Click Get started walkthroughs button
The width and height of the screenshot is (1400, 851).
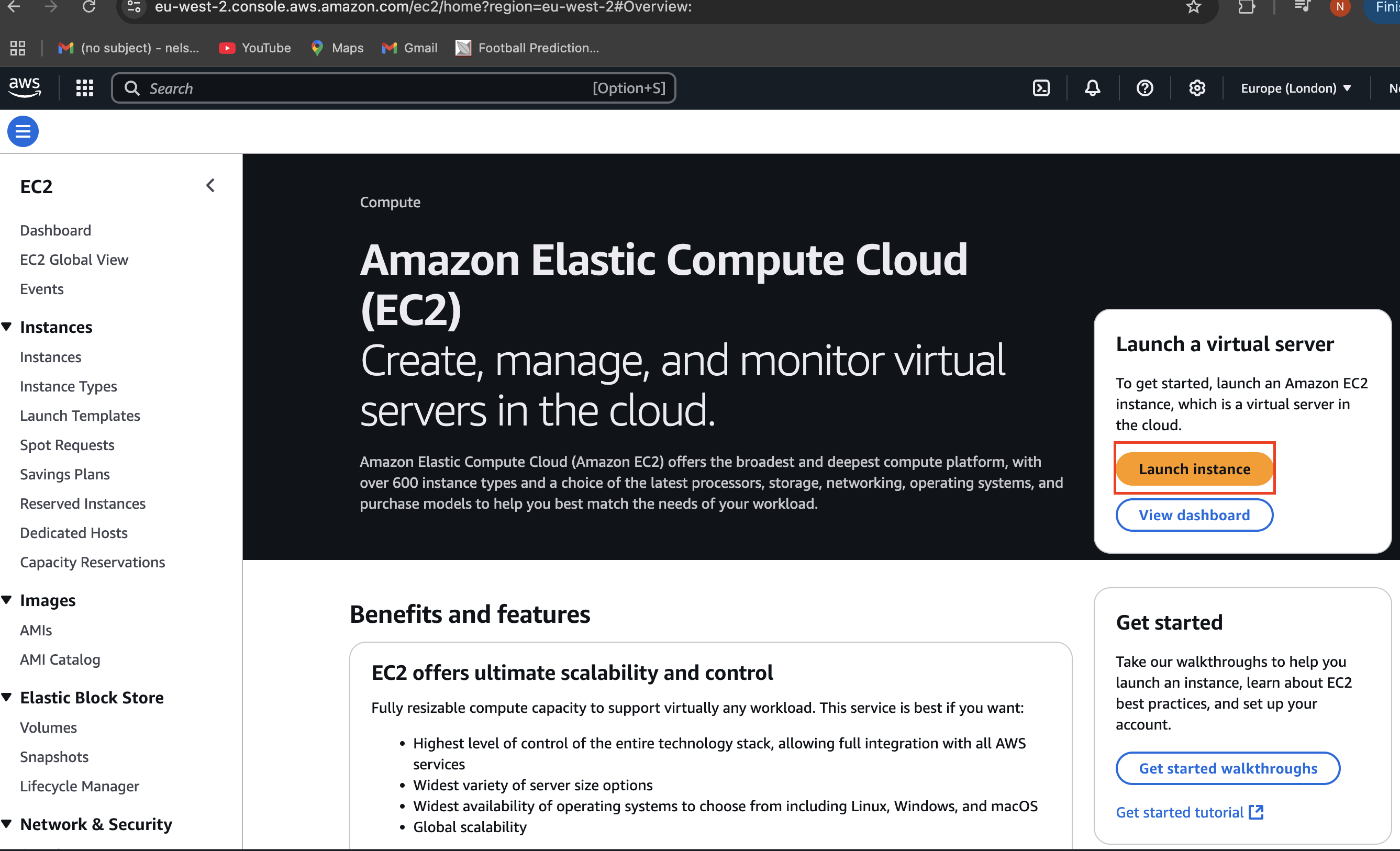click(x=1228, y=769)
